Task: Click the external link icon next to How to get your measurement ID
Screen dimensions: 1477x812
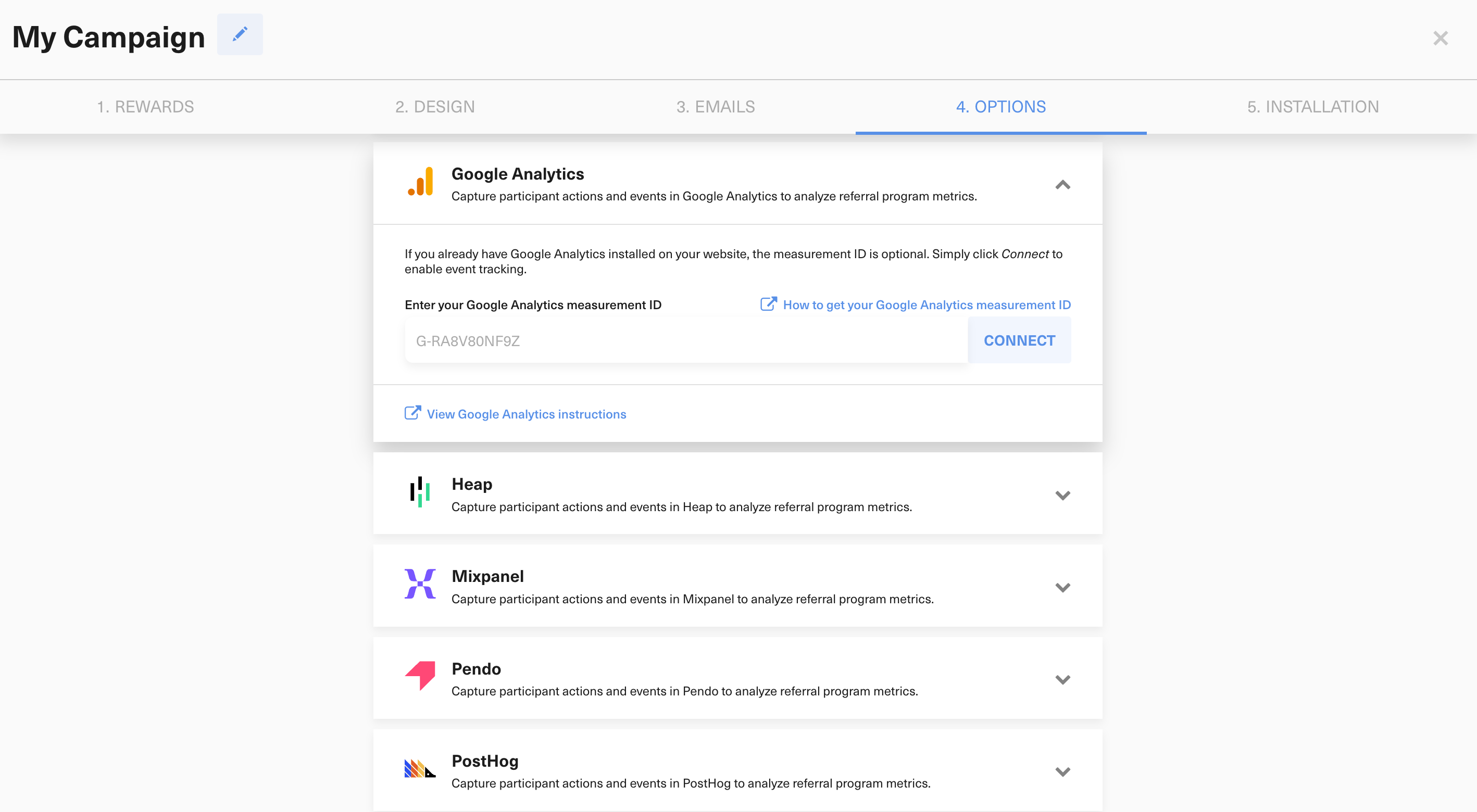Action: (x=768, y=303)
